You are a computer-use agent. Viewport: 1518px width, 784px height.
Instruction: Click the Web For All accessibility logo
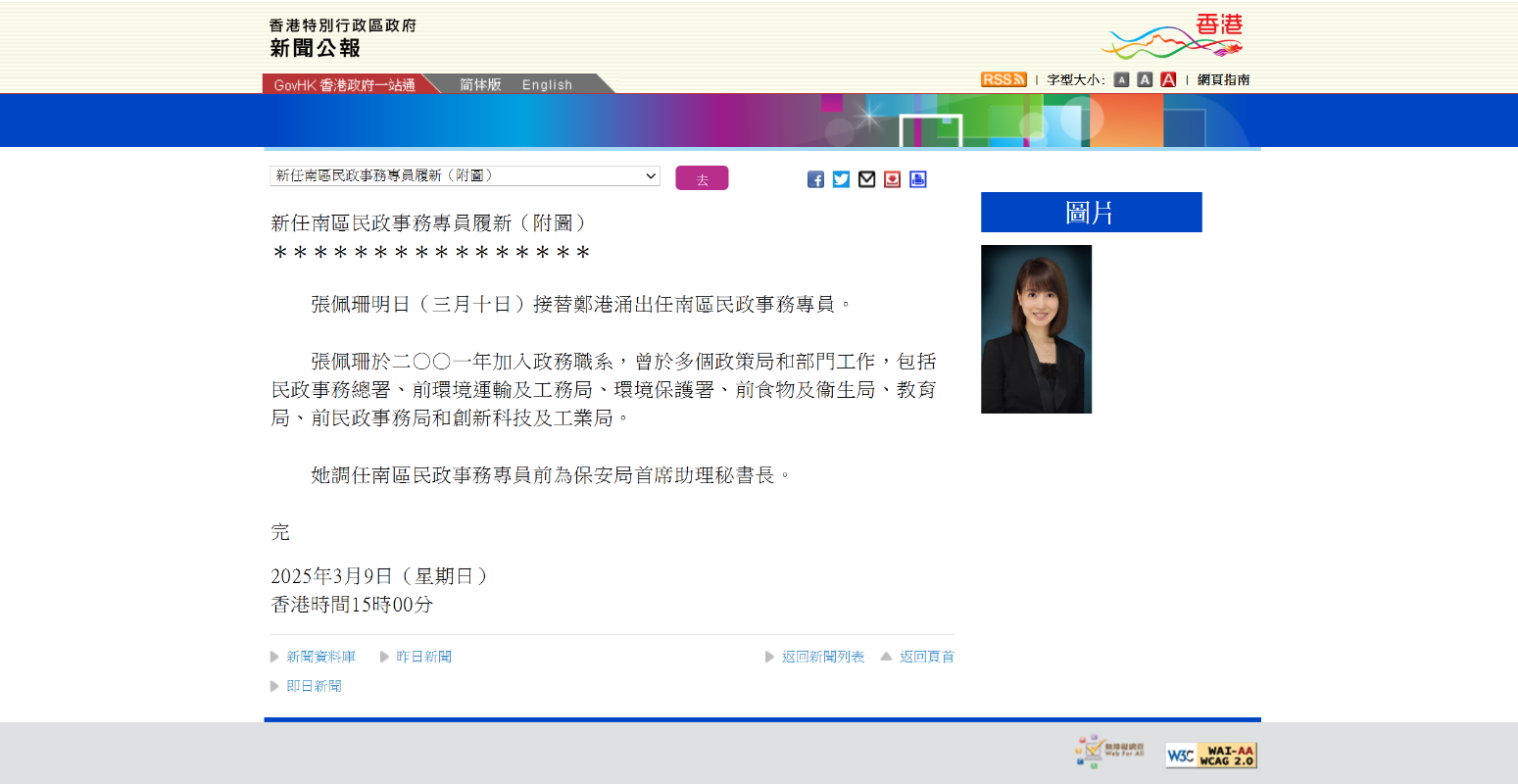1109,752
